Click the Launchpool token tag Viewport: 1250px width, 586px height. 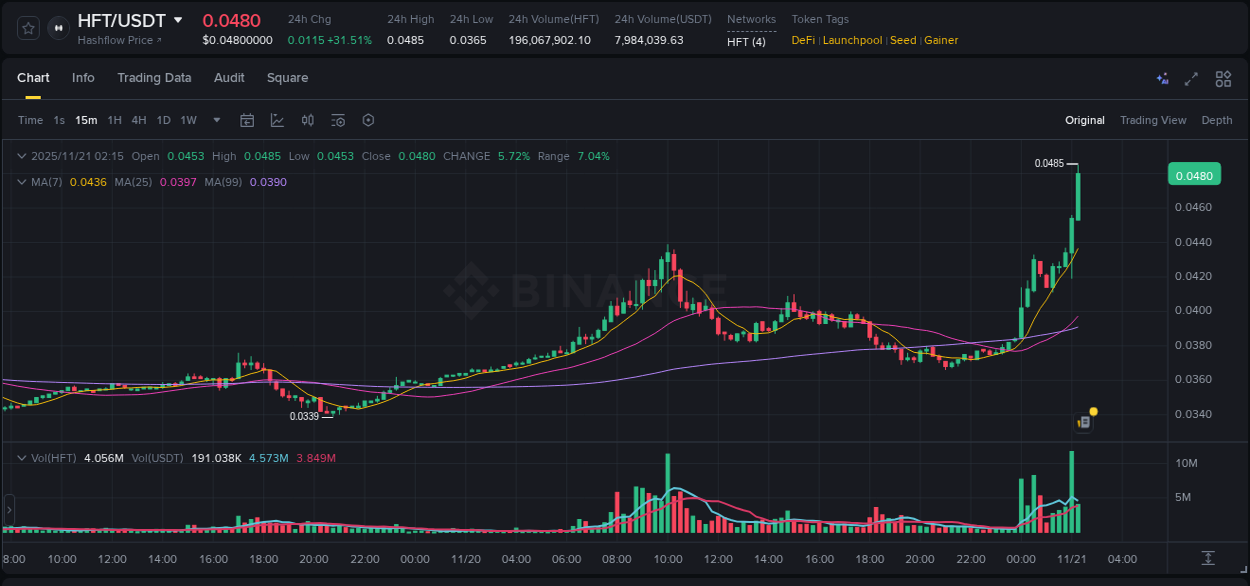click(x=850, y=40)
